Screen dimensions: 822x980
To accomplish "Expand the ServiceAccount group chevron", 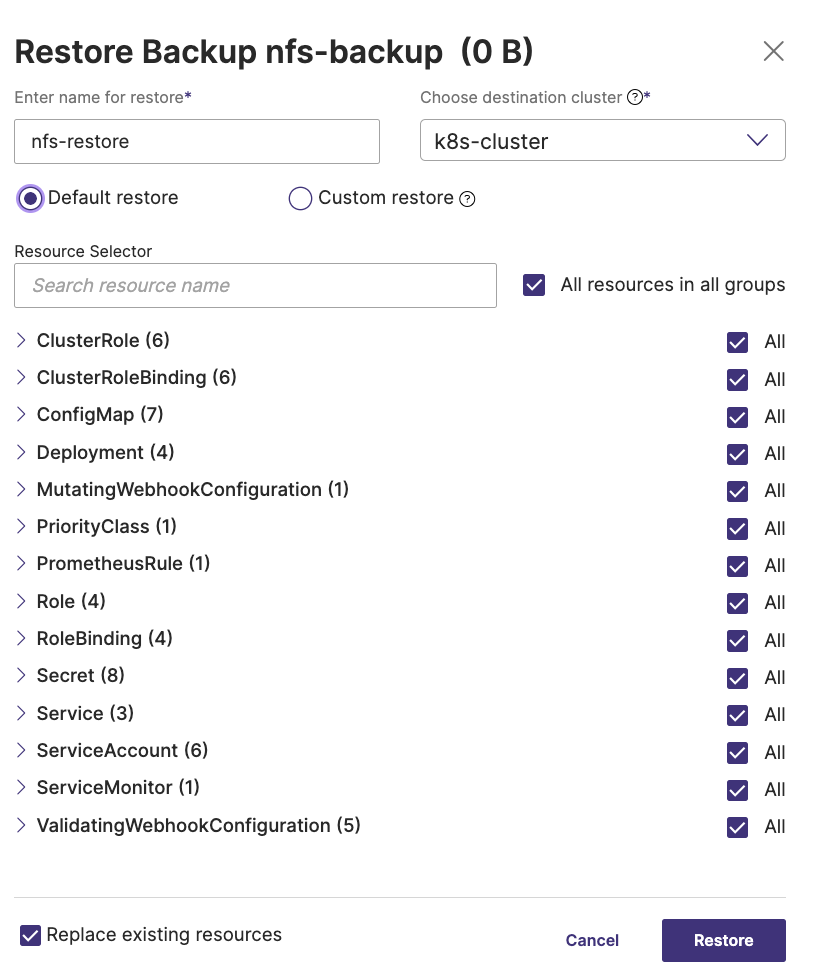I will point(22,751).
